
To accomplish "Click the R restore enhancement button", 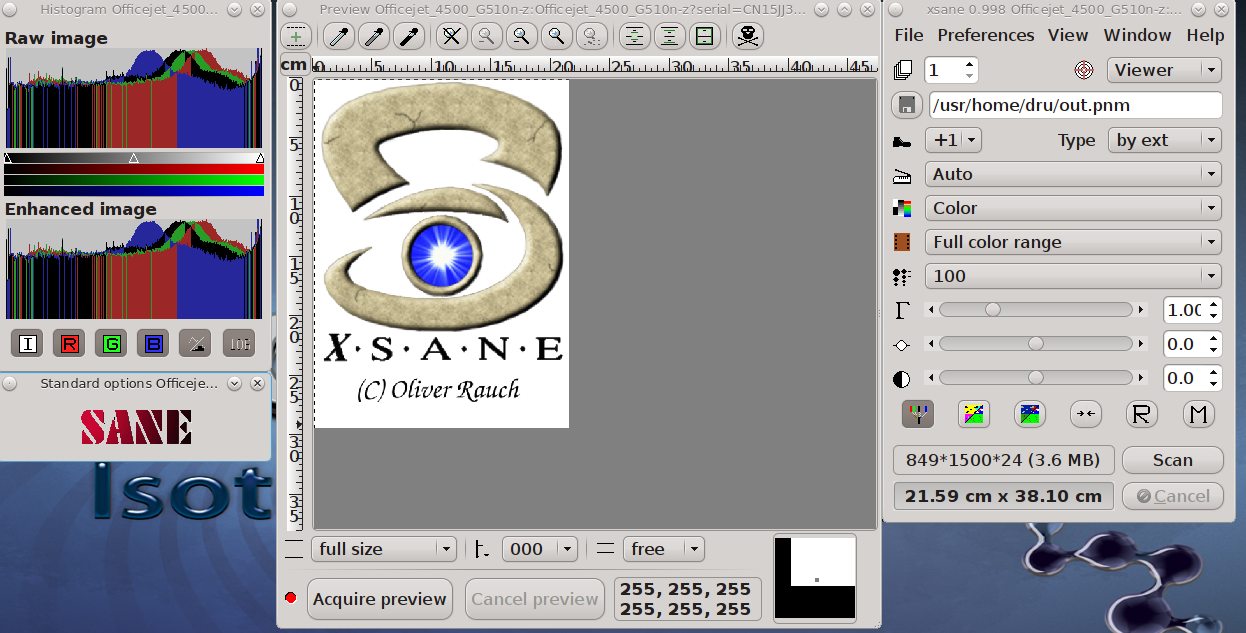I will 1142,413.
